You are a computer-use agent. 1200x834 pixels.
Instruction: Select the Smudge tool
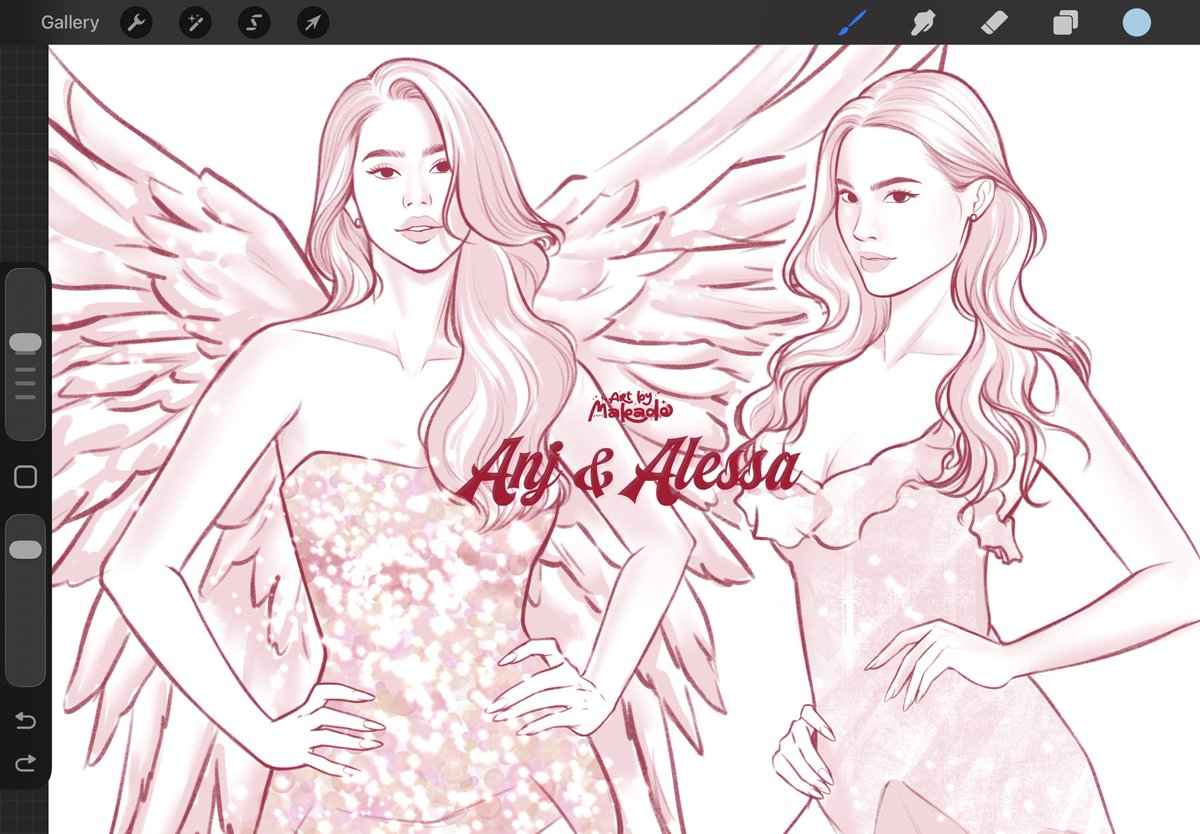923,22
